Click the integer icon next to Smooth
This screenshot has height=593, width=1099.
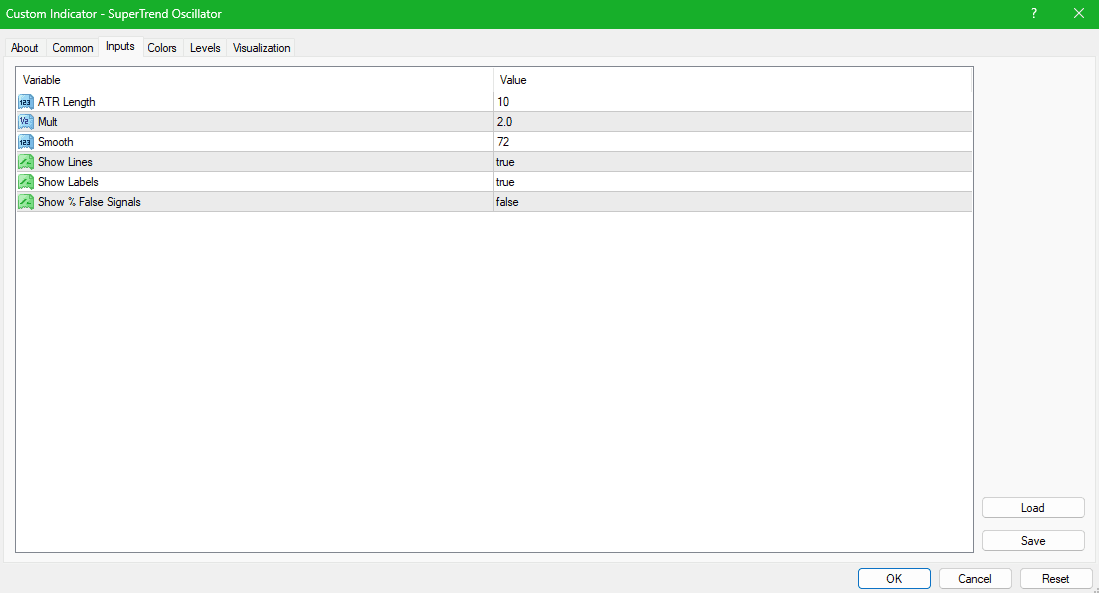(25, 141)
